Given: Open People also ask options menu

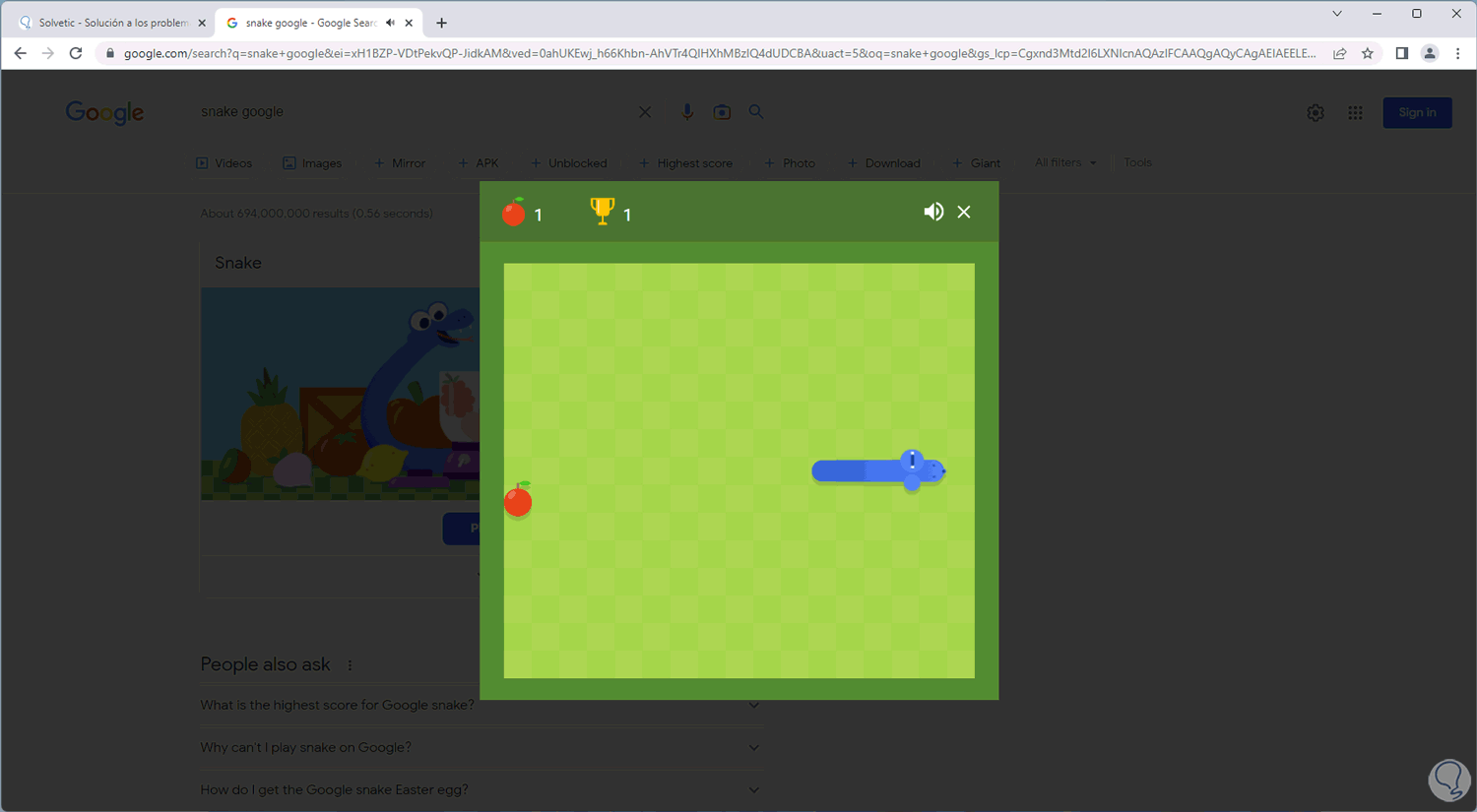Looking at the screenshot, I should tap(350, 665).
